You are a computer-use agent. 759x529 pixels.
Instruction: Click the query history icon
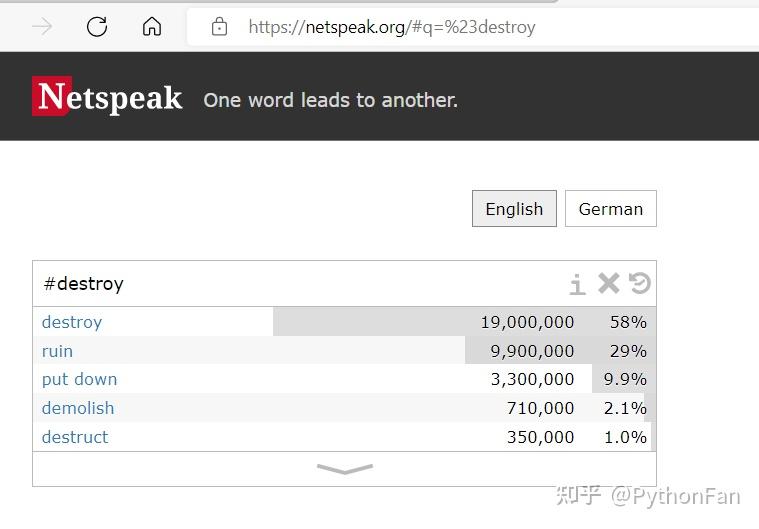pyautogui.click(x=640, y=284)
